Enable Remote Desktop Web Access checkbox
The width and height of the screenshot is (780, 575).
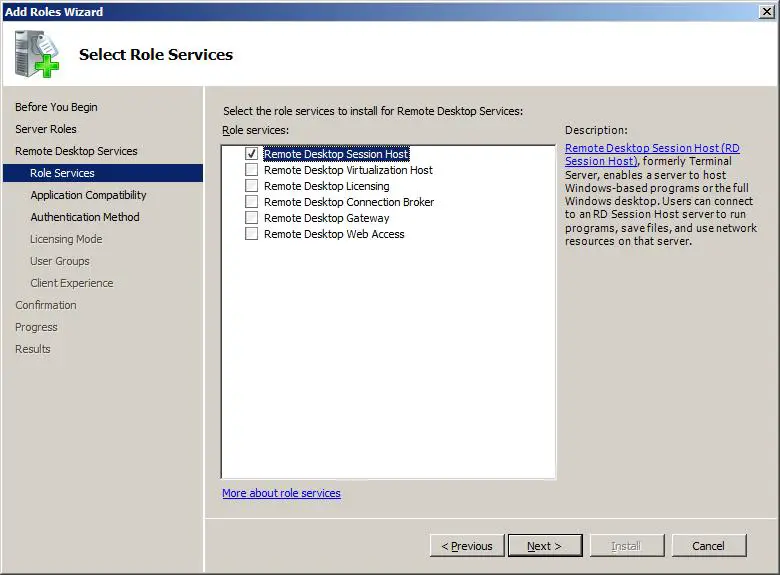pyautogui.click(x=252, y=234)
